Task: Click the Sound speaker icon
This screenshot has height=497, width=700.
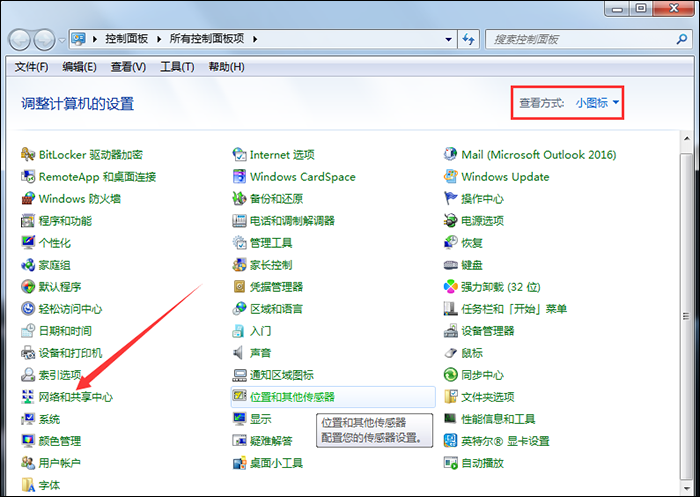Action: pyautogui.click(x=240, y=353)
